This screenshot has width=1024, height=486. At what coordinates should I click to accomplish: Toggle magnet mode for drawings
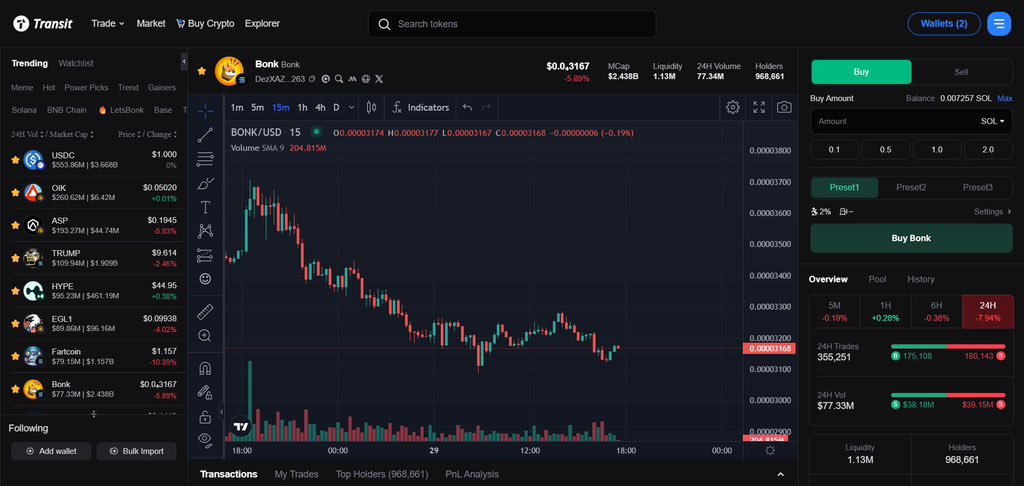(205, 368)
